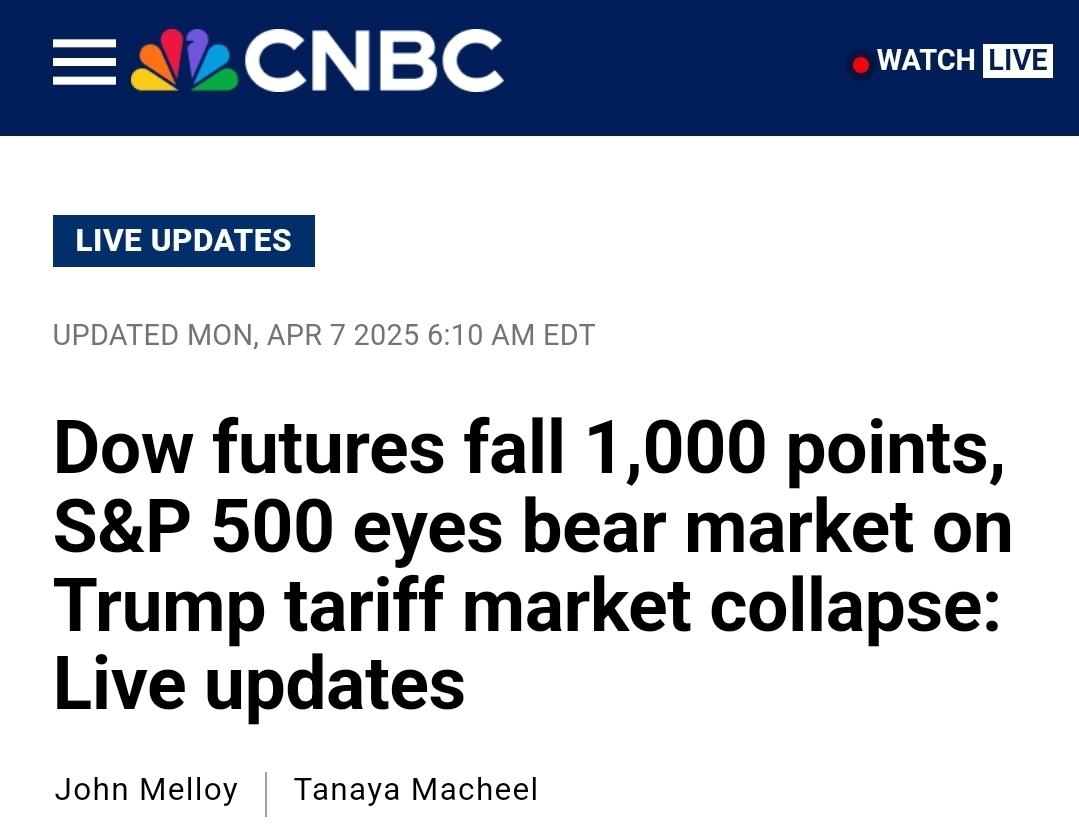Click 'Live updates' ending the headline
Image resolution: width=1079 pixels, height=833 pixels.
click(x=258, y=685)
